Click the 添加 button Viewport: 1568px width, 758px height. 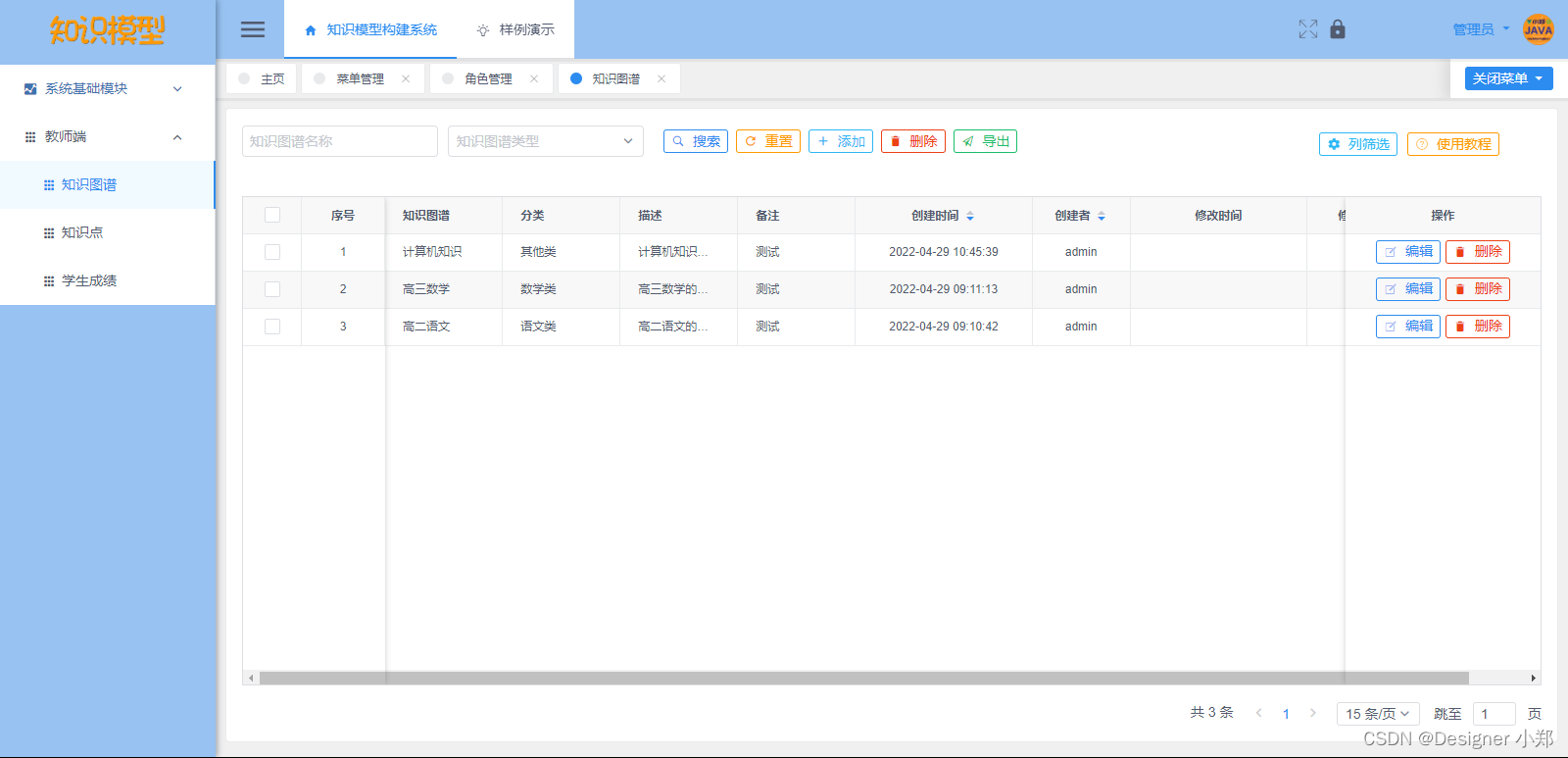(841, 141)
